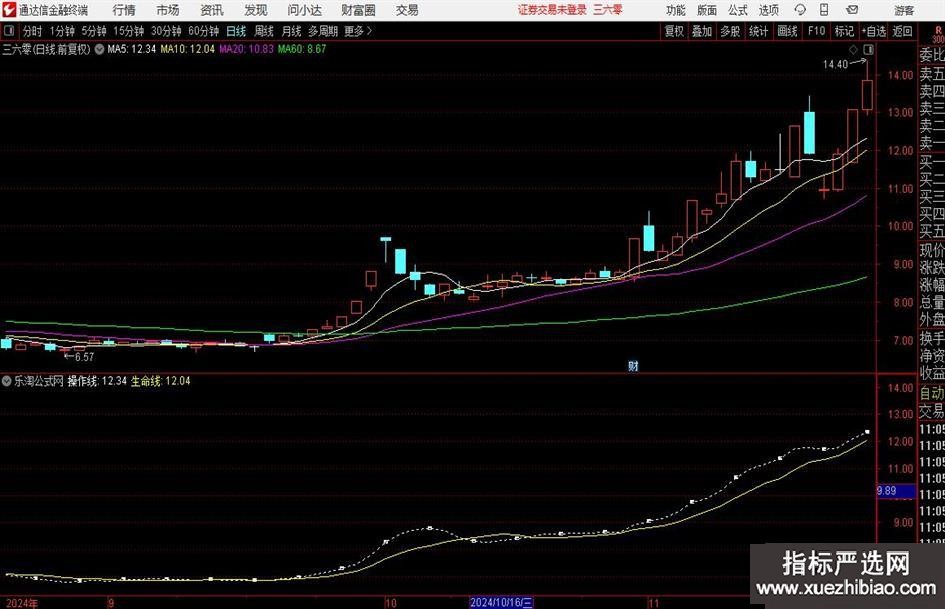The height and width of the screenshot is (609, 945).
Task: Click the MA60: 8.67 label
Action: 301,49
